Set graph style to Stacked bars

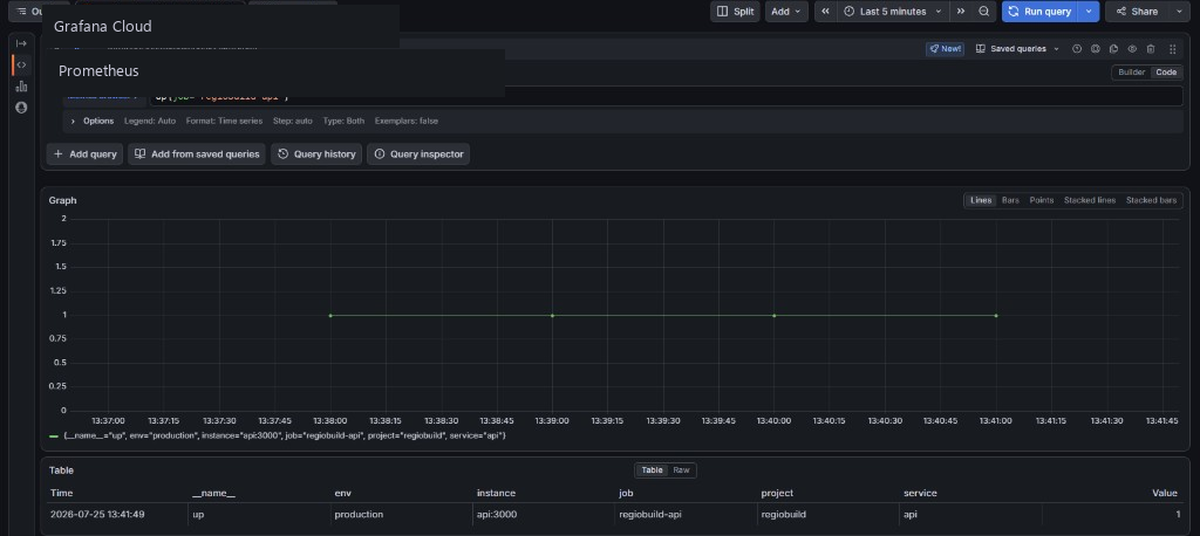(x=1152, y=200)
